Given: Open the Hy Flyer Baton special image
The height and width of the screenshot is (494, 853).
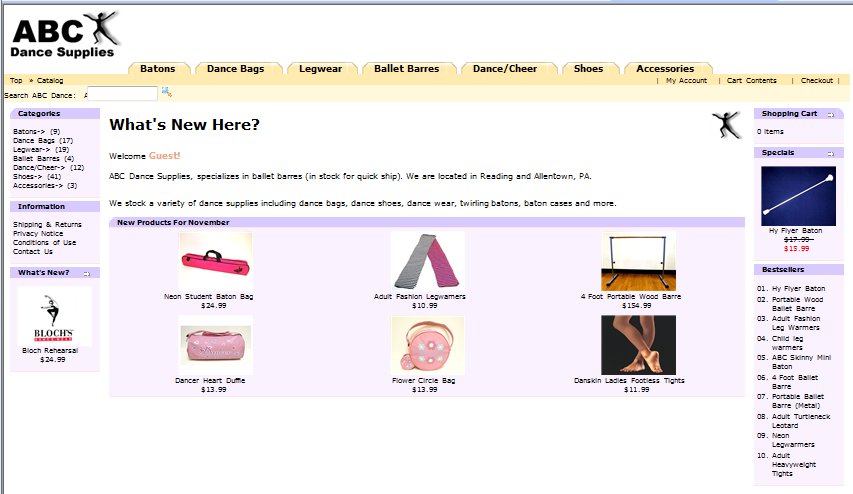Looking at the screenshot, I should tap(796, 195).
